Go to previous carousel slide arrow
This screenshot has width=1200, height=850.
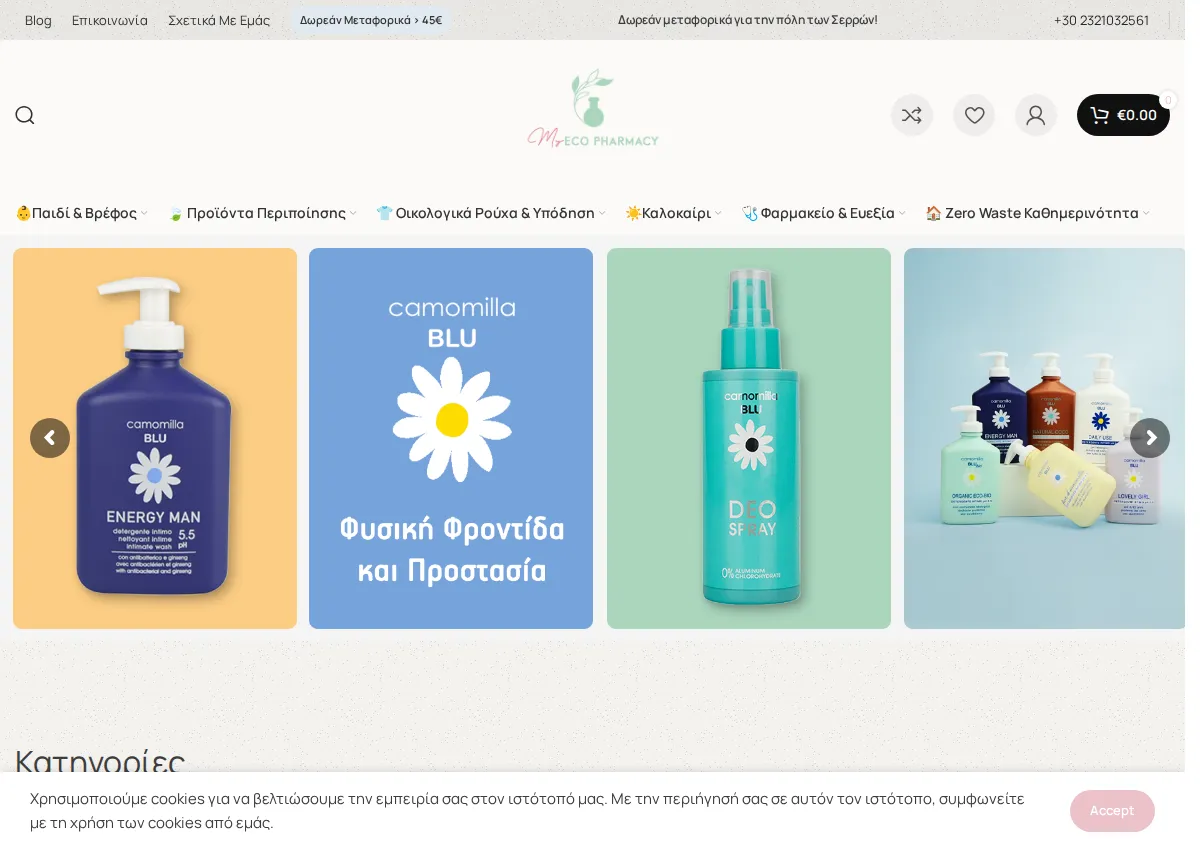point(50,438)
